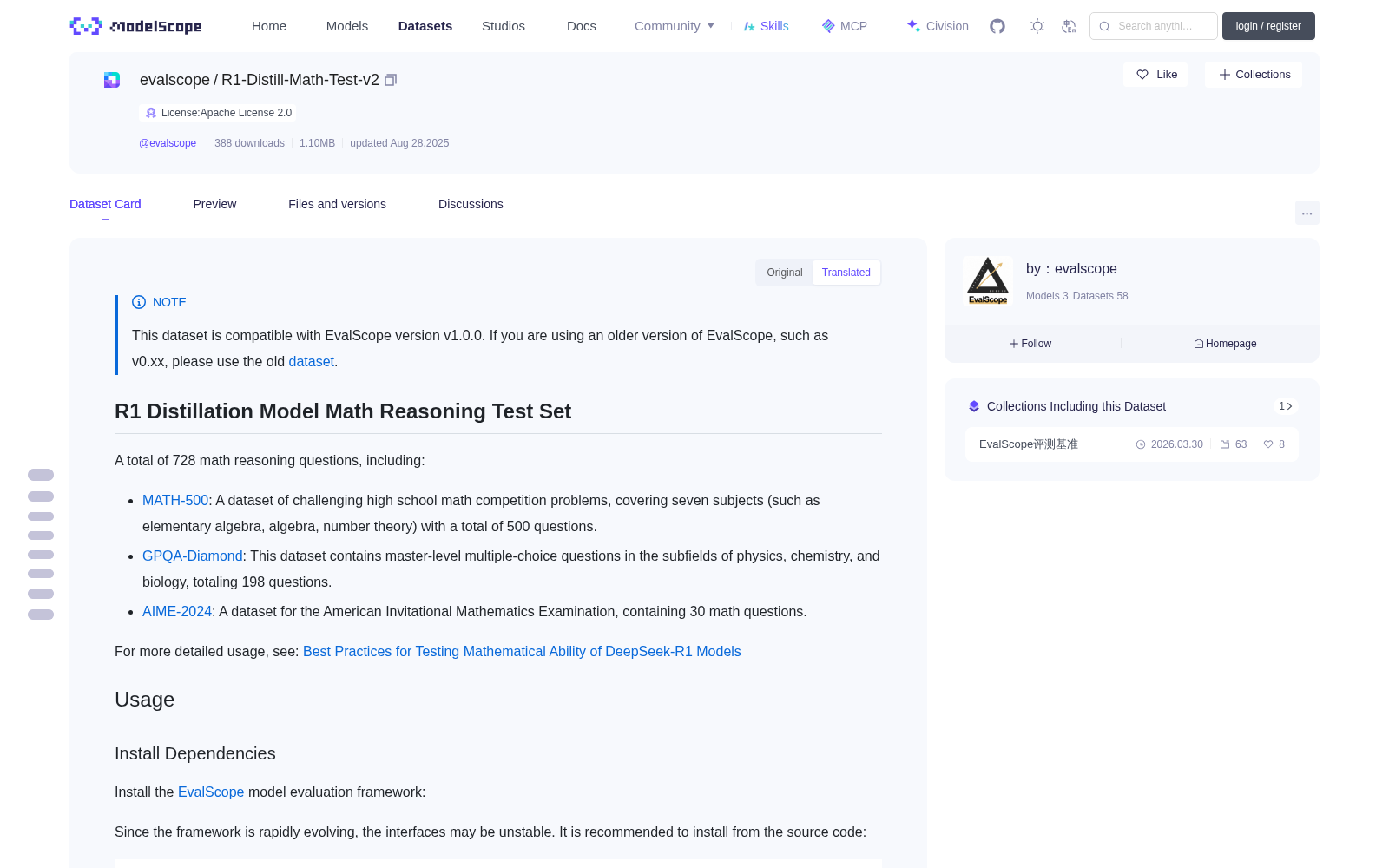Select the Dataset Card tab

point(105,204)
